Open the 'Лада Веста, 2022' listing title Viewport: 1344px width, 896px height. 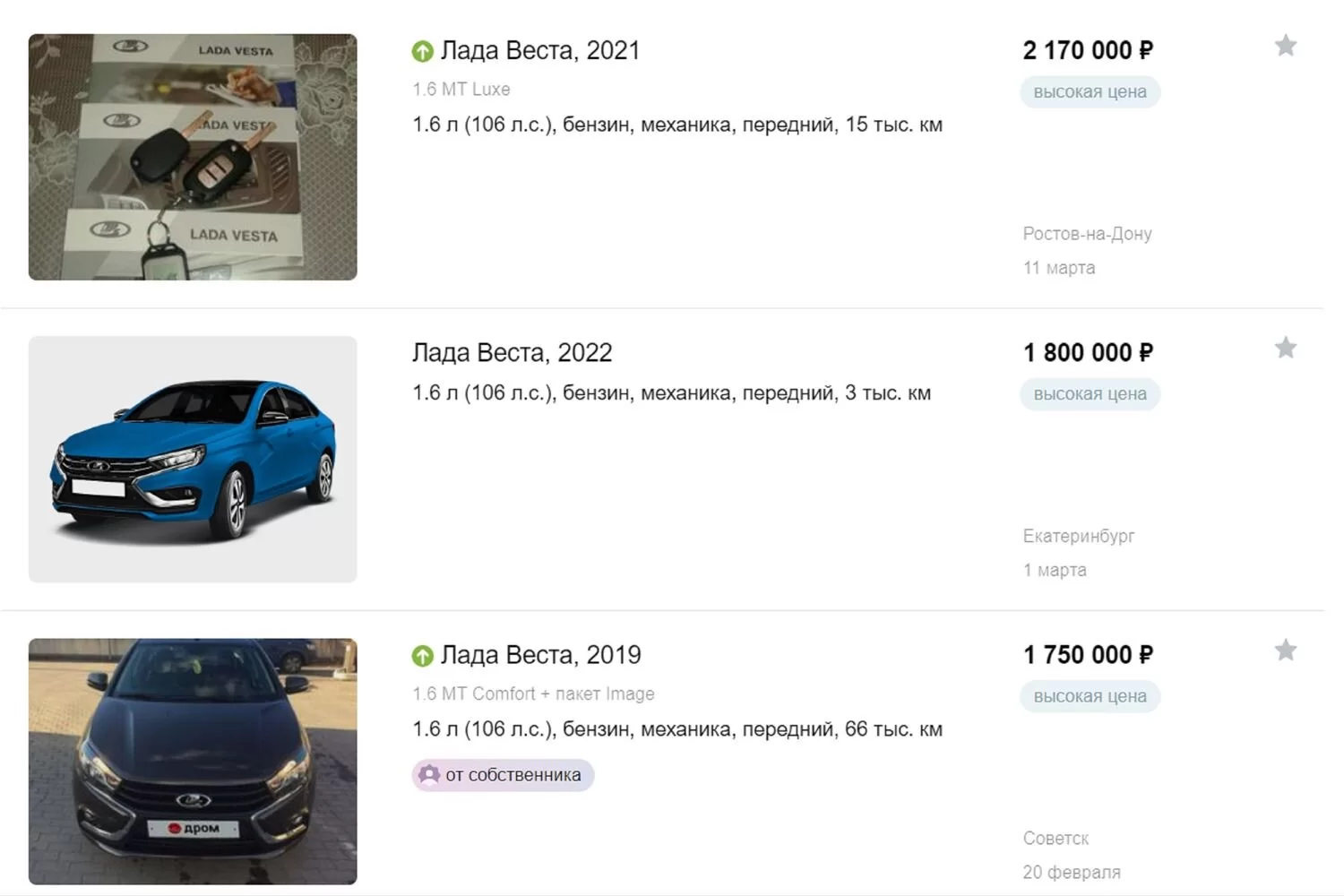[512, 353]
